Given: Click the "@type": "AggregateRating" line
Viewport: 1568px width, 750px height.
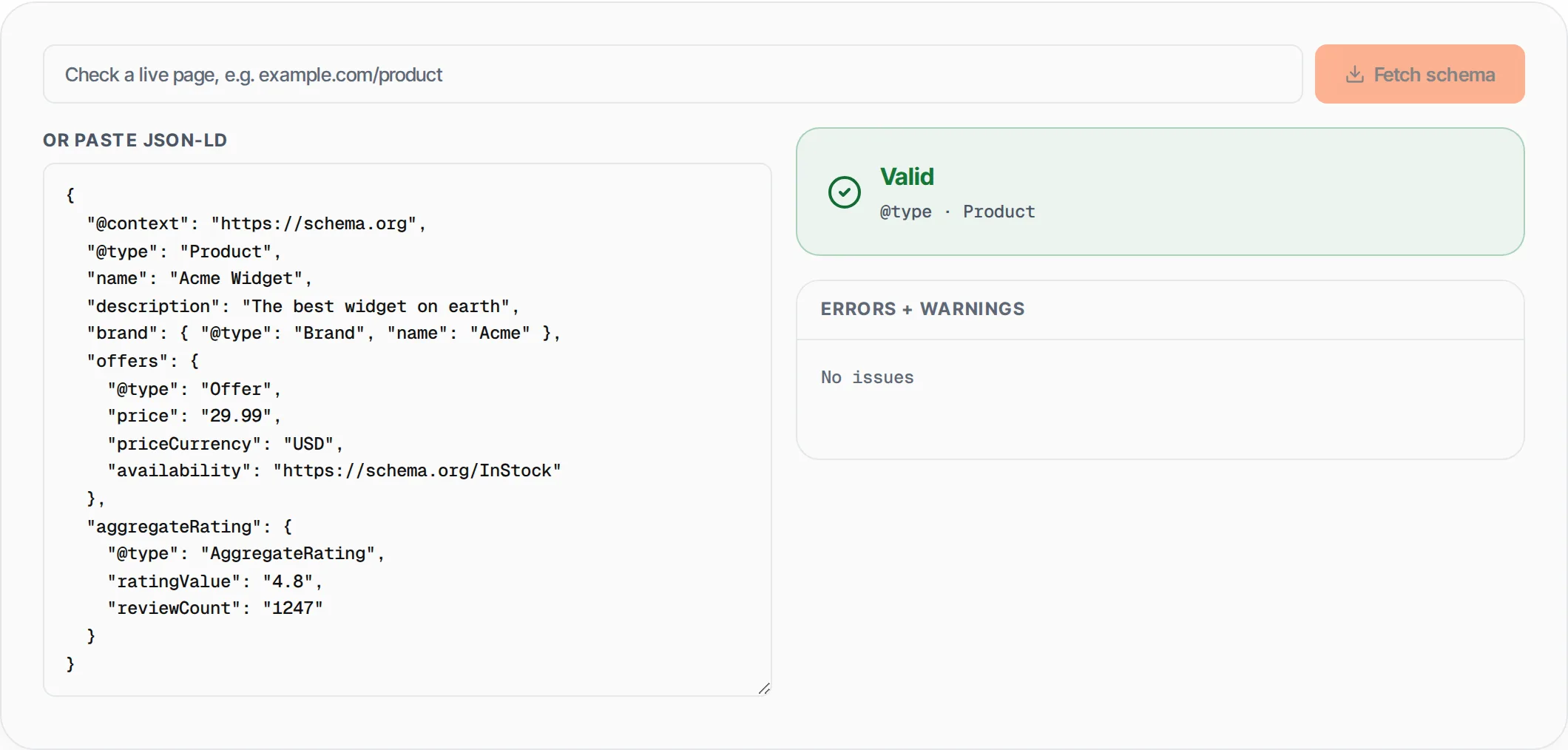Looking at the screenshot, I should pos(246,553).
